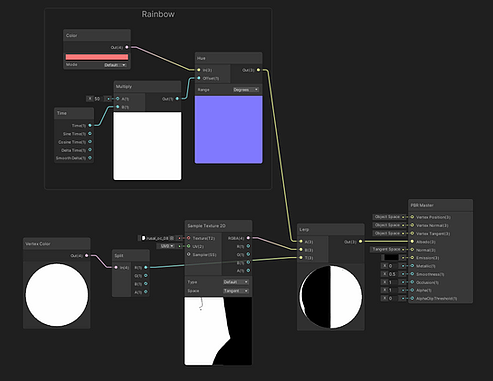Open the Object Space dropdown for Vertex Tangent
Screen dimensions: 493x381
387,233
